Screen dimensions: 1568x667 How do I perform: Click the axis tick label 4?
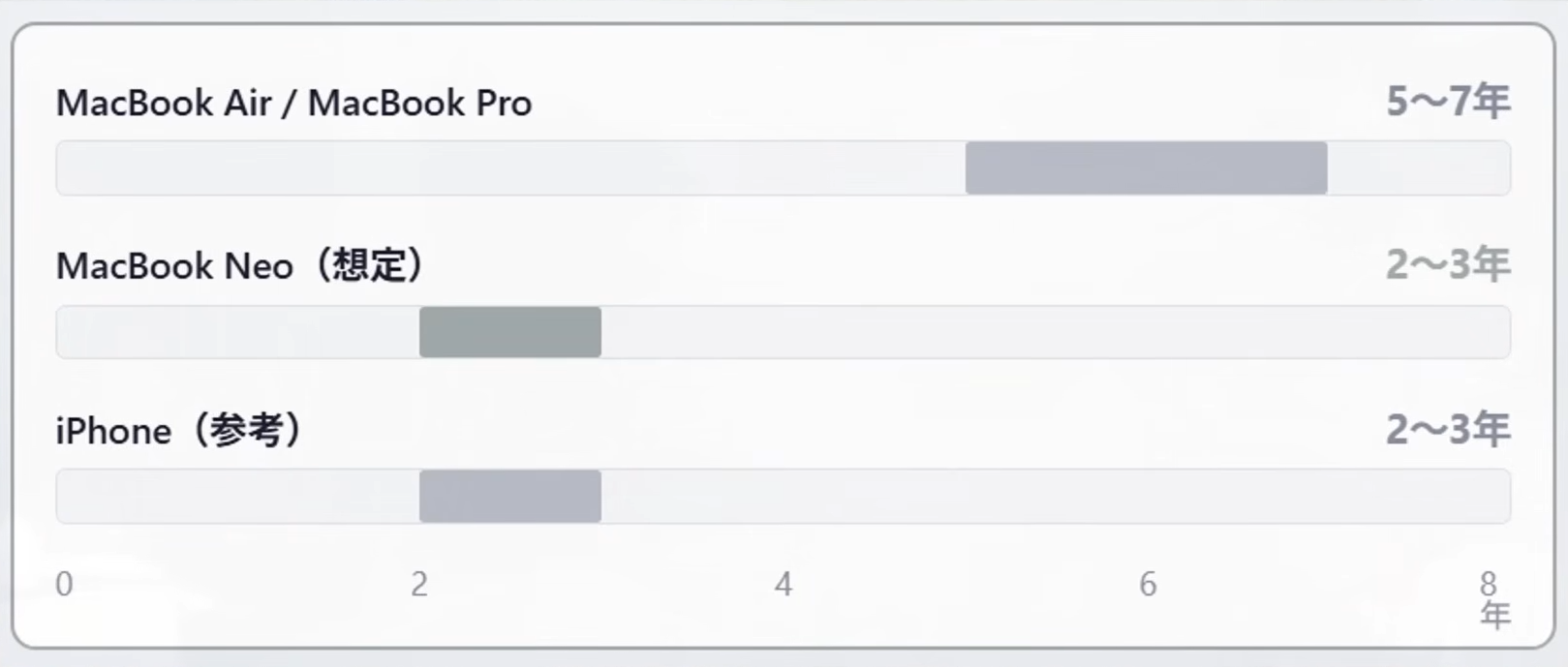coord(784,584)
